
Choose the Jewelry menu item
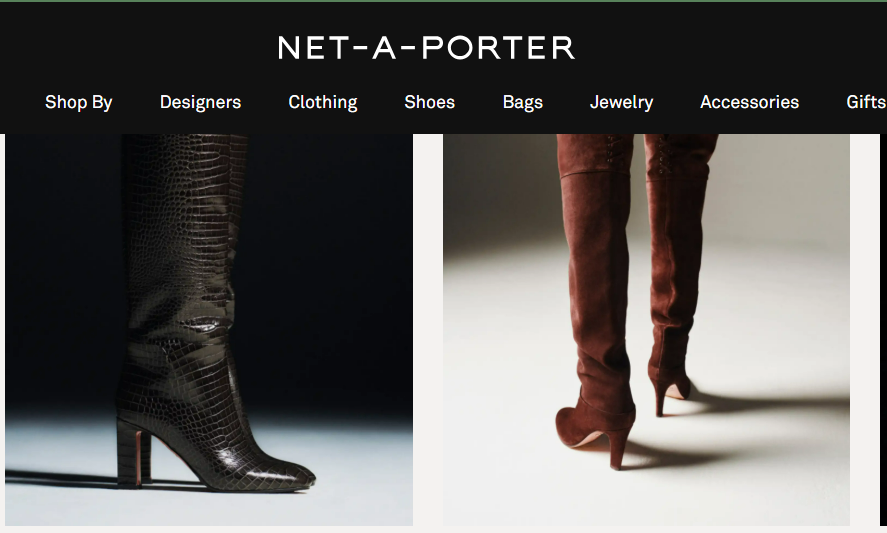pyautogui.click(x=621, y=102)
